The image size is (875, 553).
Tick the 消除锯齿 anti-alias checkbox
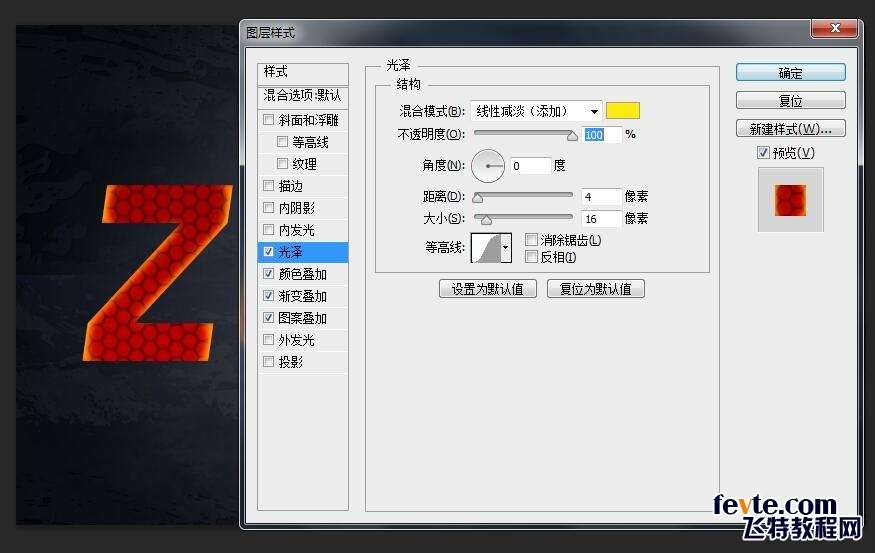[531, 240]
